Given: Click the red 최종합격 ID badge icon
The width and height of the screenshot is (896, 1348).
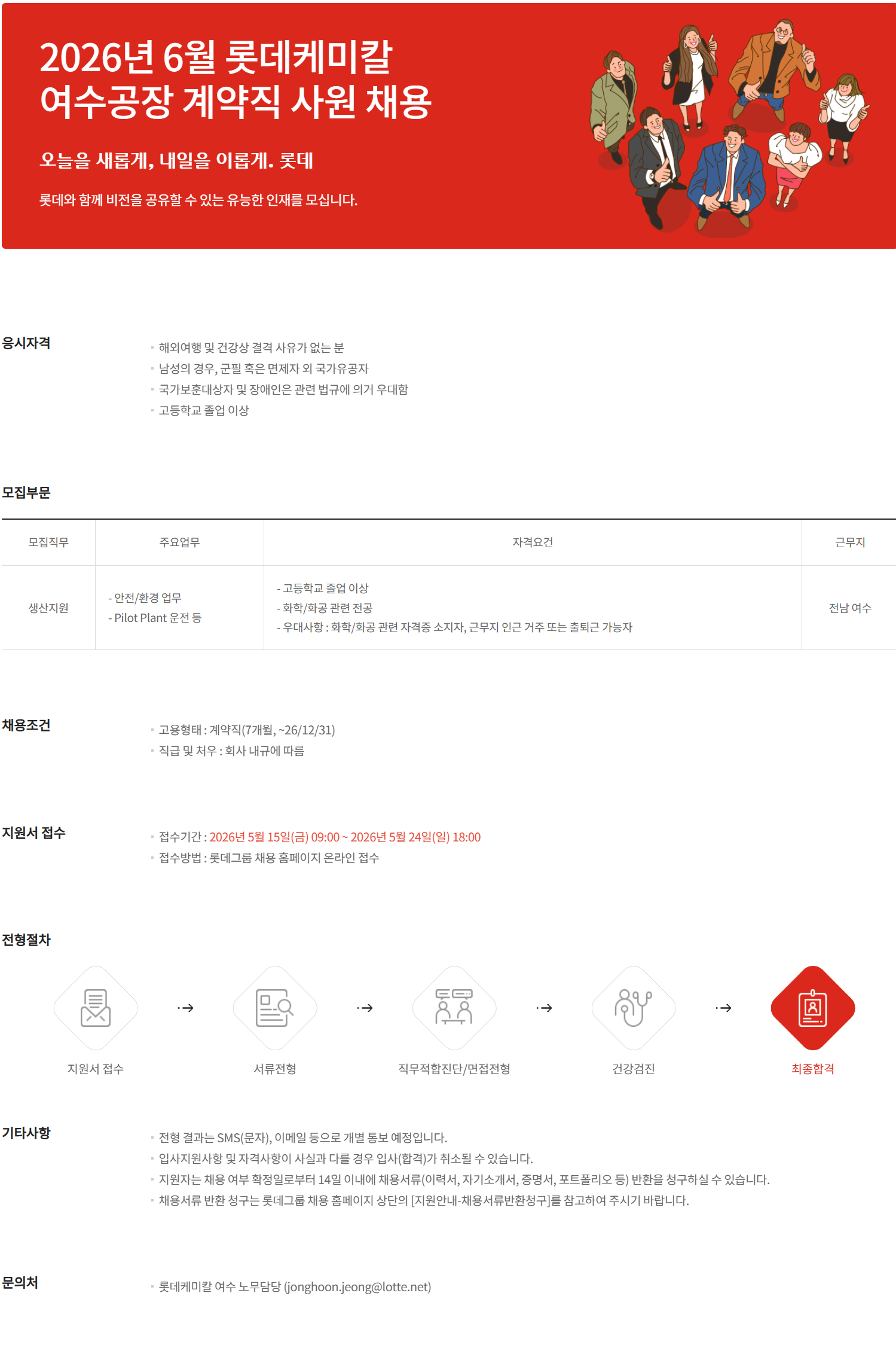Looking at the screenshot, I should coord(813,1008).
